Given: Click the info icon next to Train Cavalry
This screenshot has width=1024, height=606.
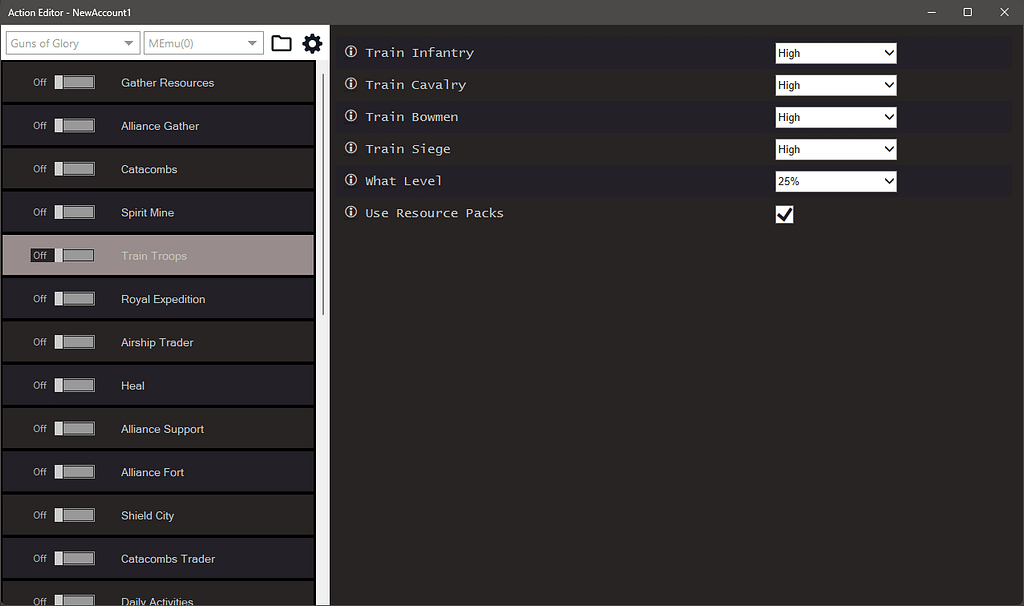Looking at the screenshot, I should click(x=350, y=84).
